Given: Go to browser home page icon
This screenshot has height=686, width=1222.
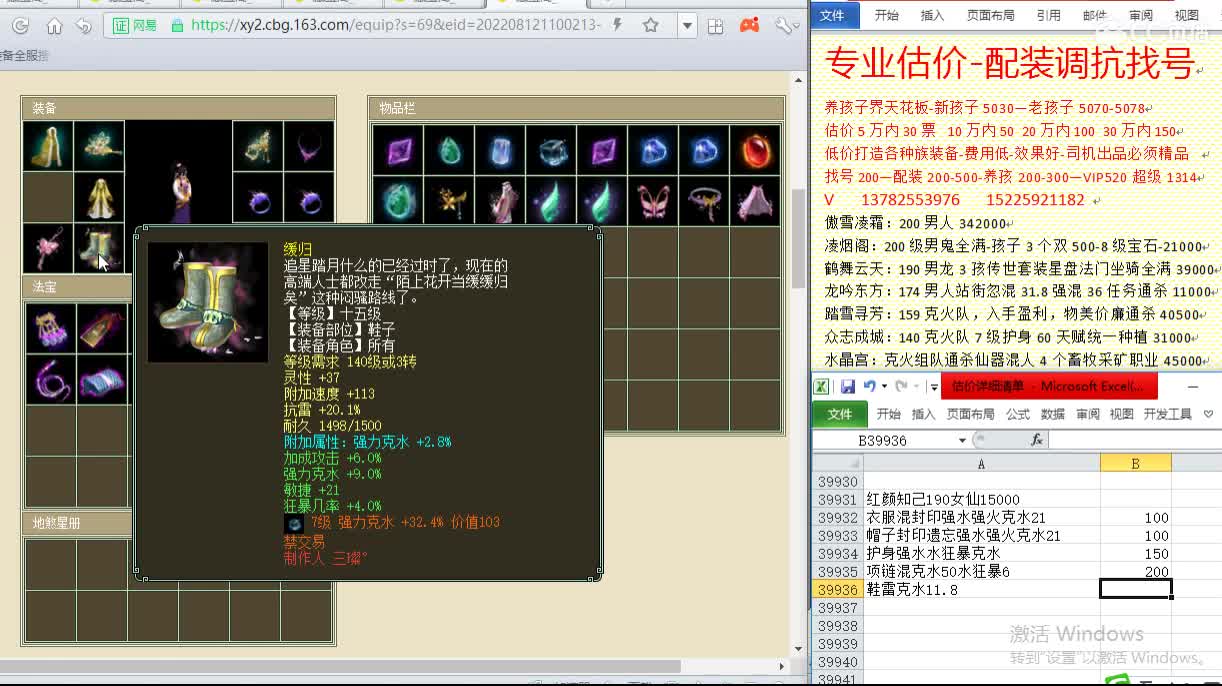Looking at the screenshot, I should click(54, 26).
